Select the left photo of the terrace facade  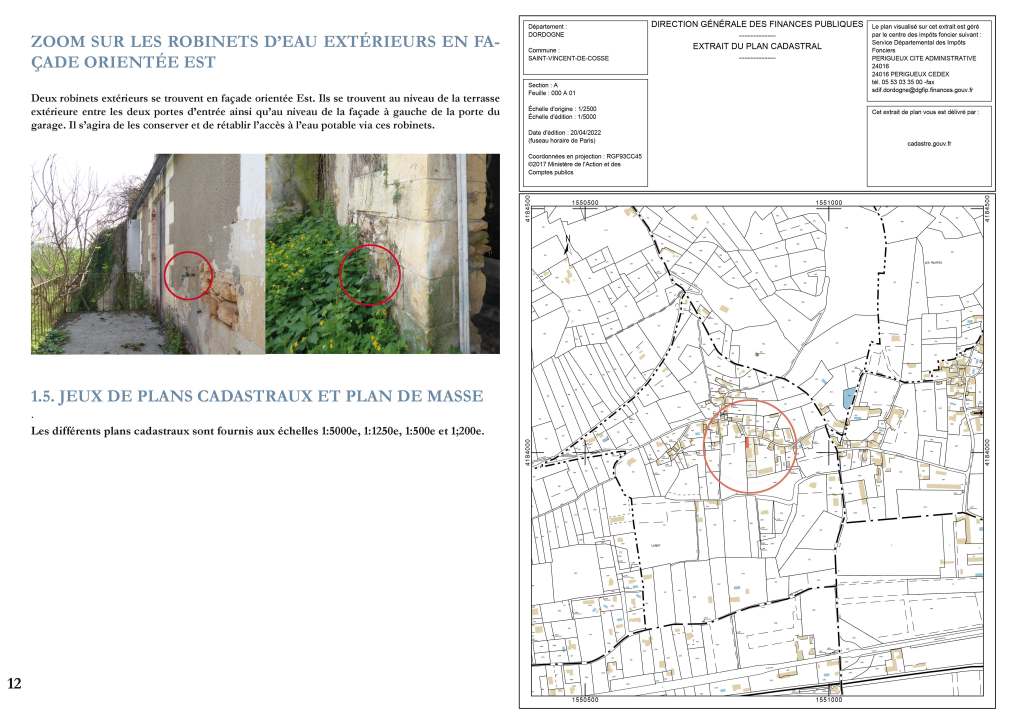coord(148,253)
